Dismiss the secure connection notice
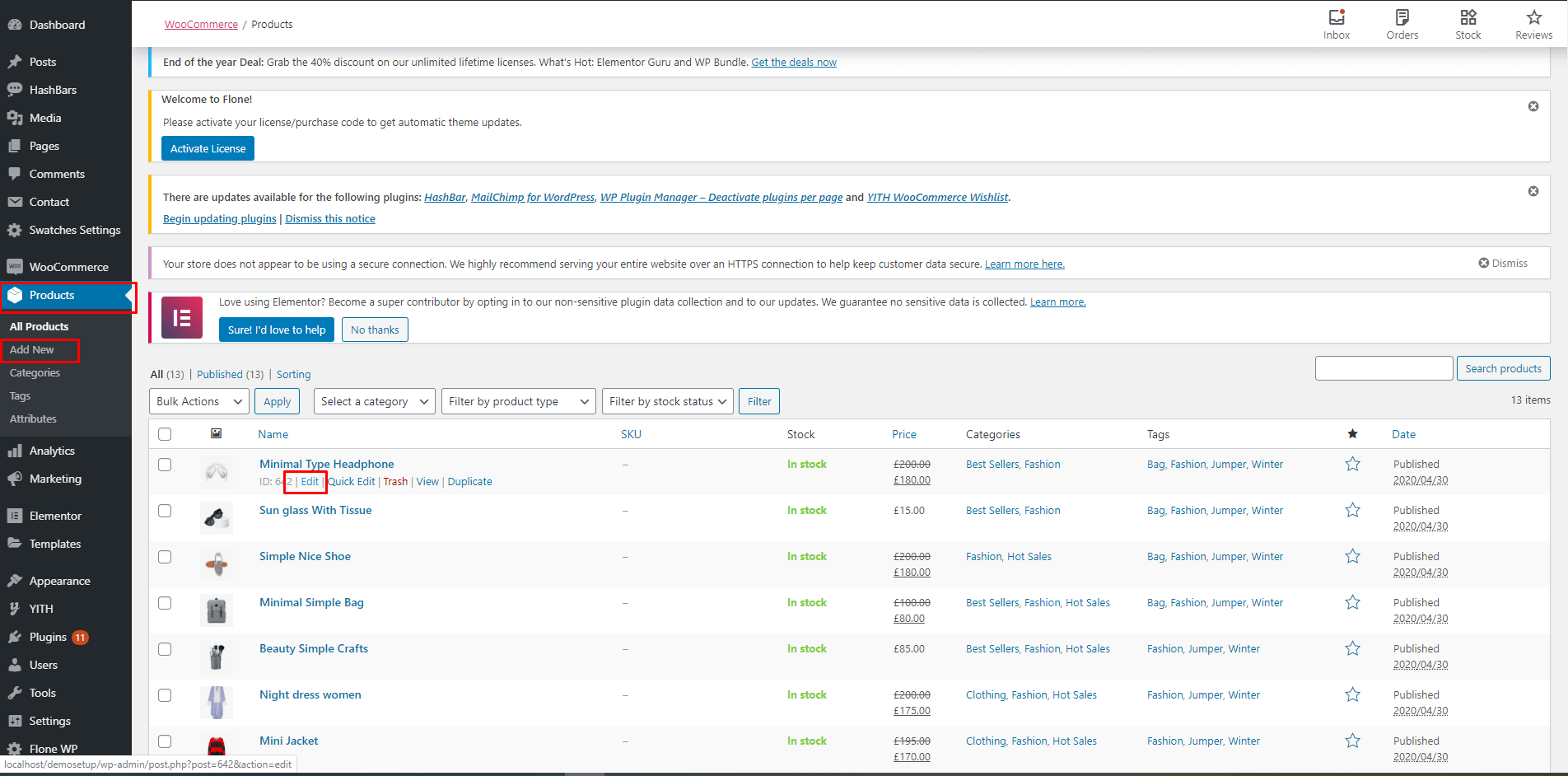1568x776 pixels. point(1503,264)
